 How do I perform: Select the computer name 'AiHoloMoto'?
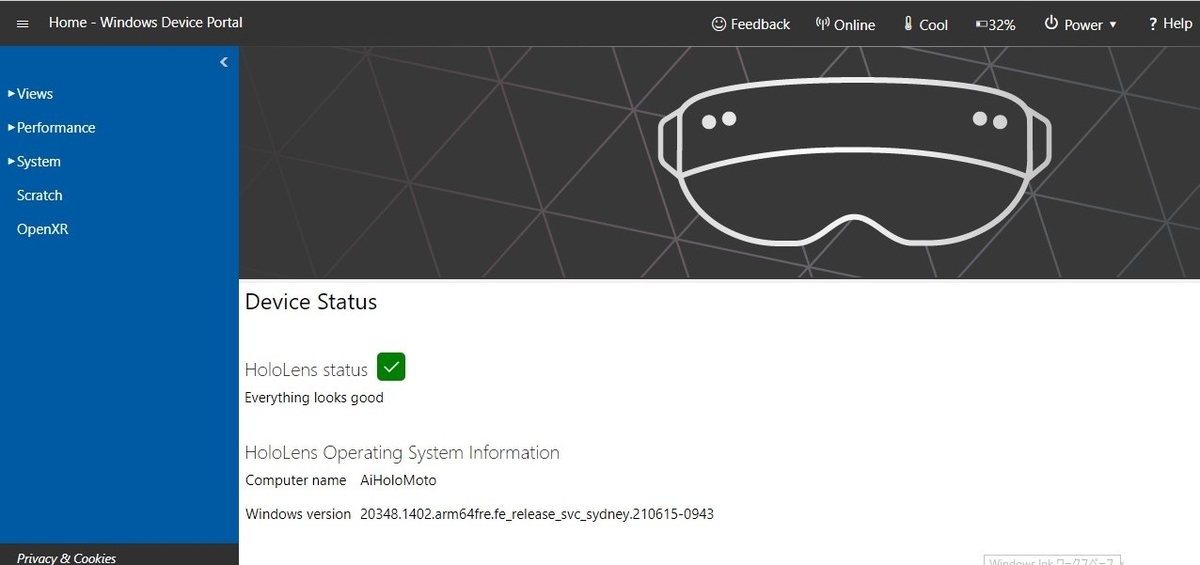(x=398, y=480)
